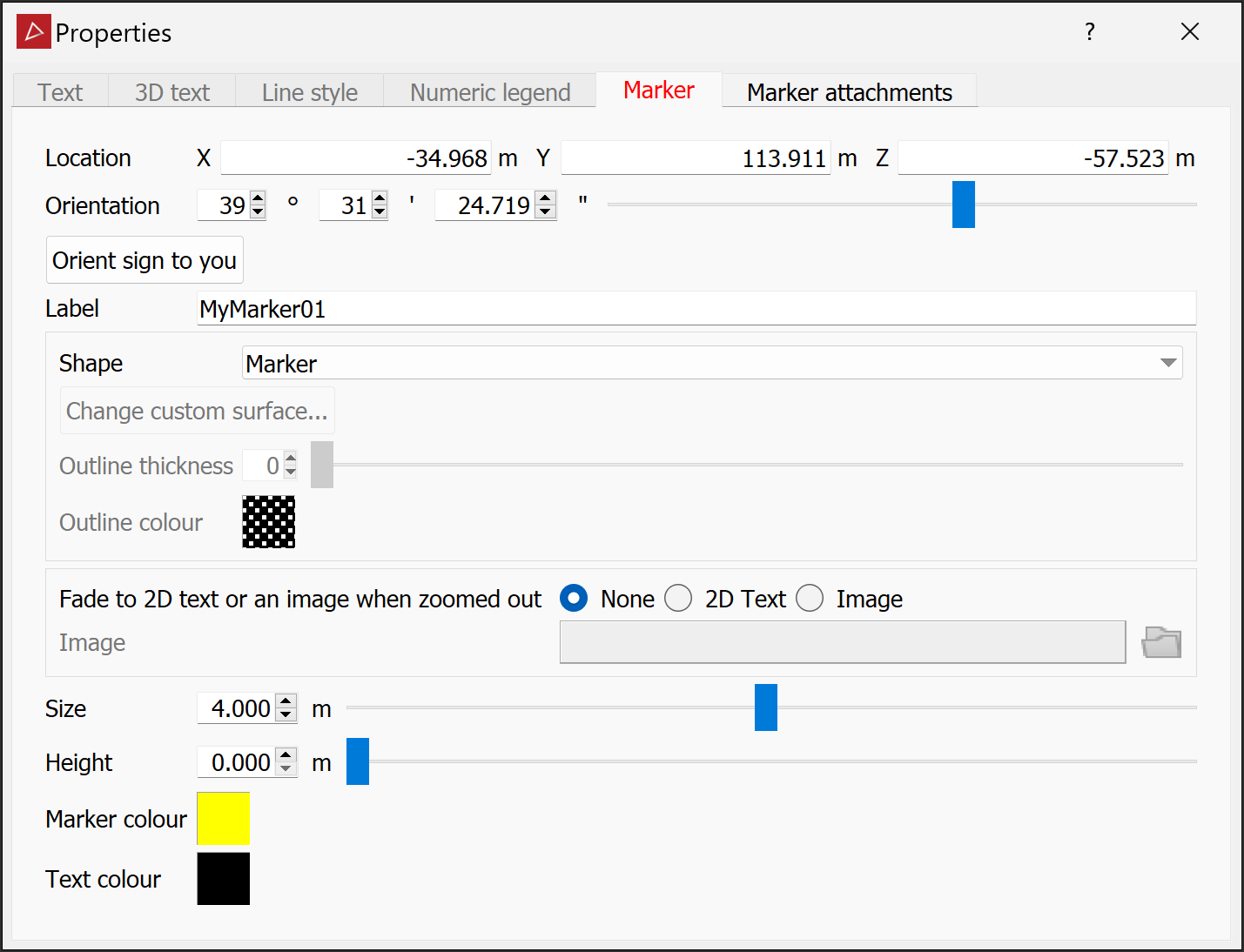The width and height of the screenshot is (1244, 952).
Task: Increase Size value using spinner up arrow
Action: click(x=286, y=701)
